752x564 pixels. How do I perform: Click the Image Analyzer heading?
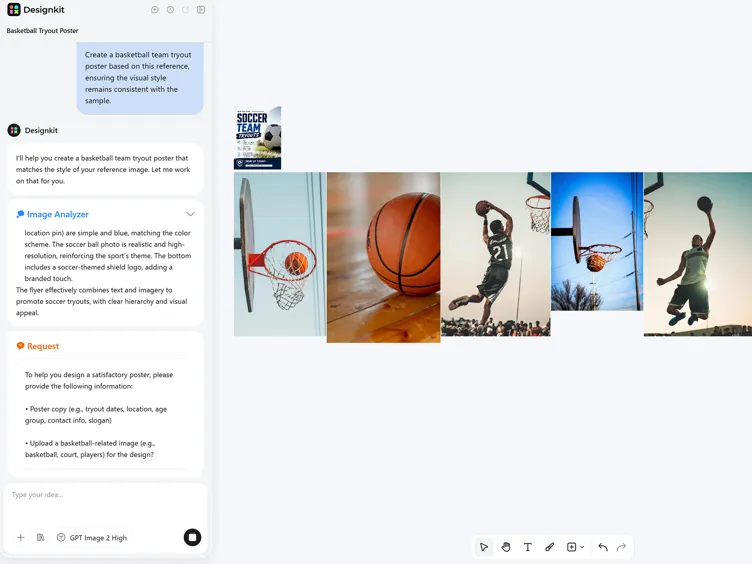pyautogui.click(x=58, y=214)
